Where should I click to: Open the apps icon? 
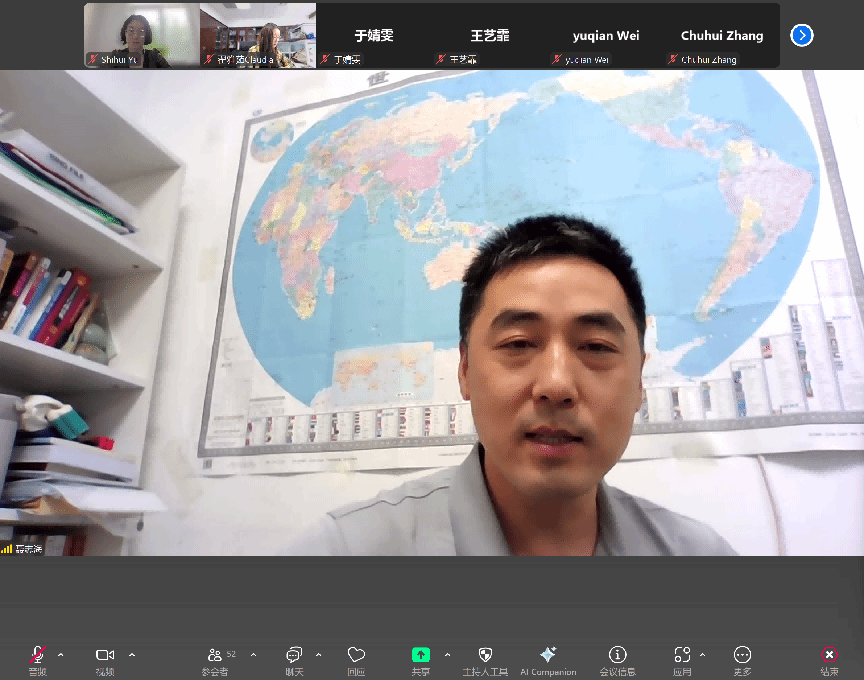point(682,655)
